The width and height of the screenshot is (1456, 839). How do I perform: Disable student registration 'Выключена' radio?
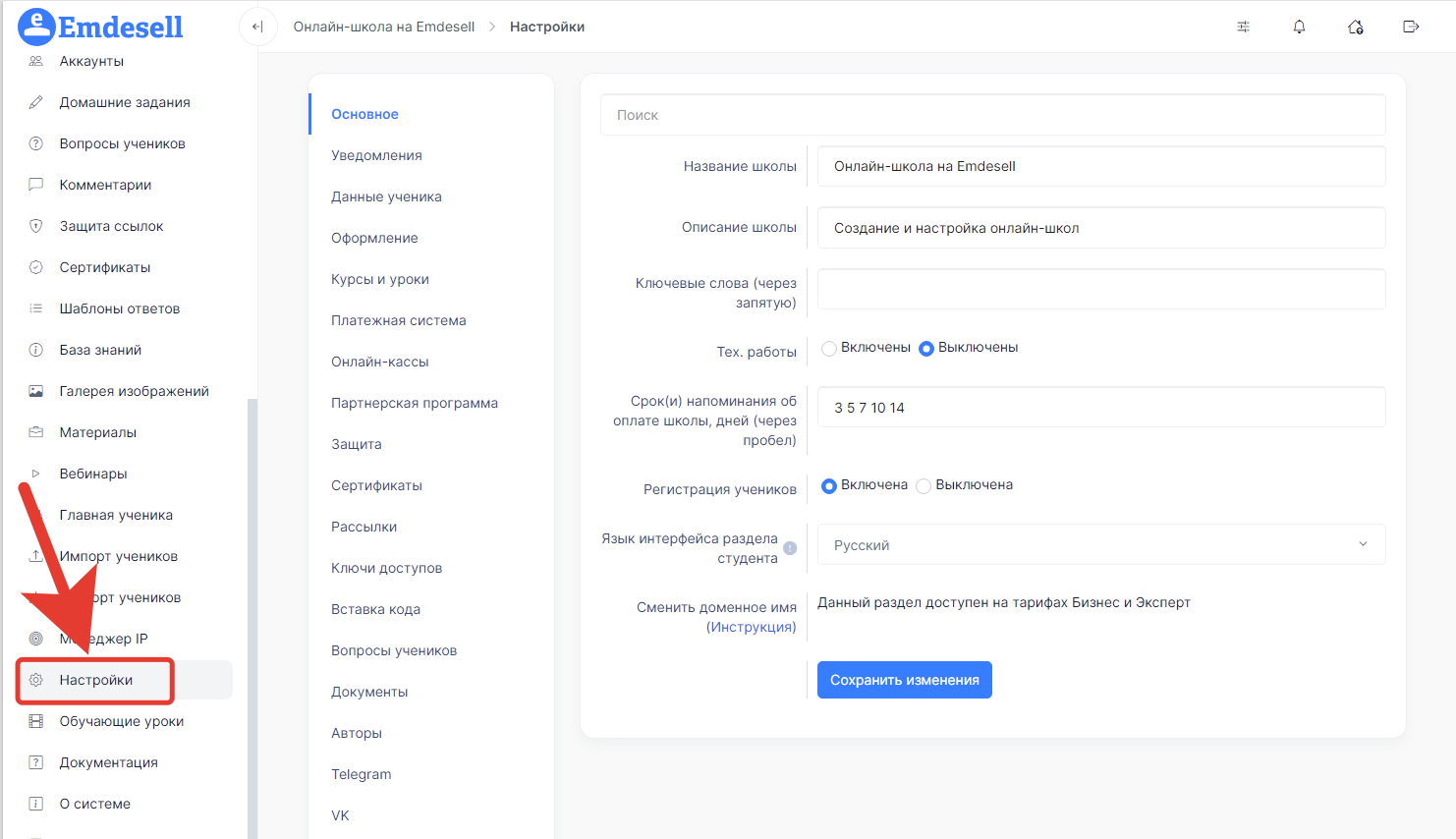(x=924, y=485)
